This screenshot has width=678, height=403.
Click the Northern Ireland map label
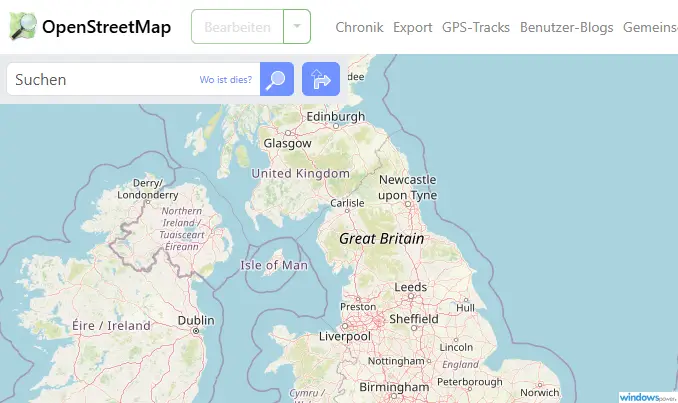pos(182,229)
